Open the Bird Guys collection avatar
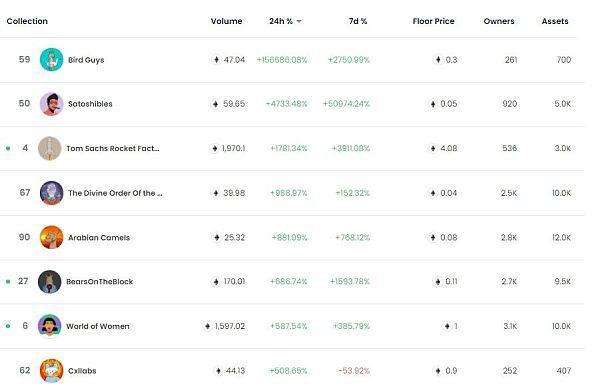Image resolution: width=600 pixels, height=384 pixels. (51, 60)
